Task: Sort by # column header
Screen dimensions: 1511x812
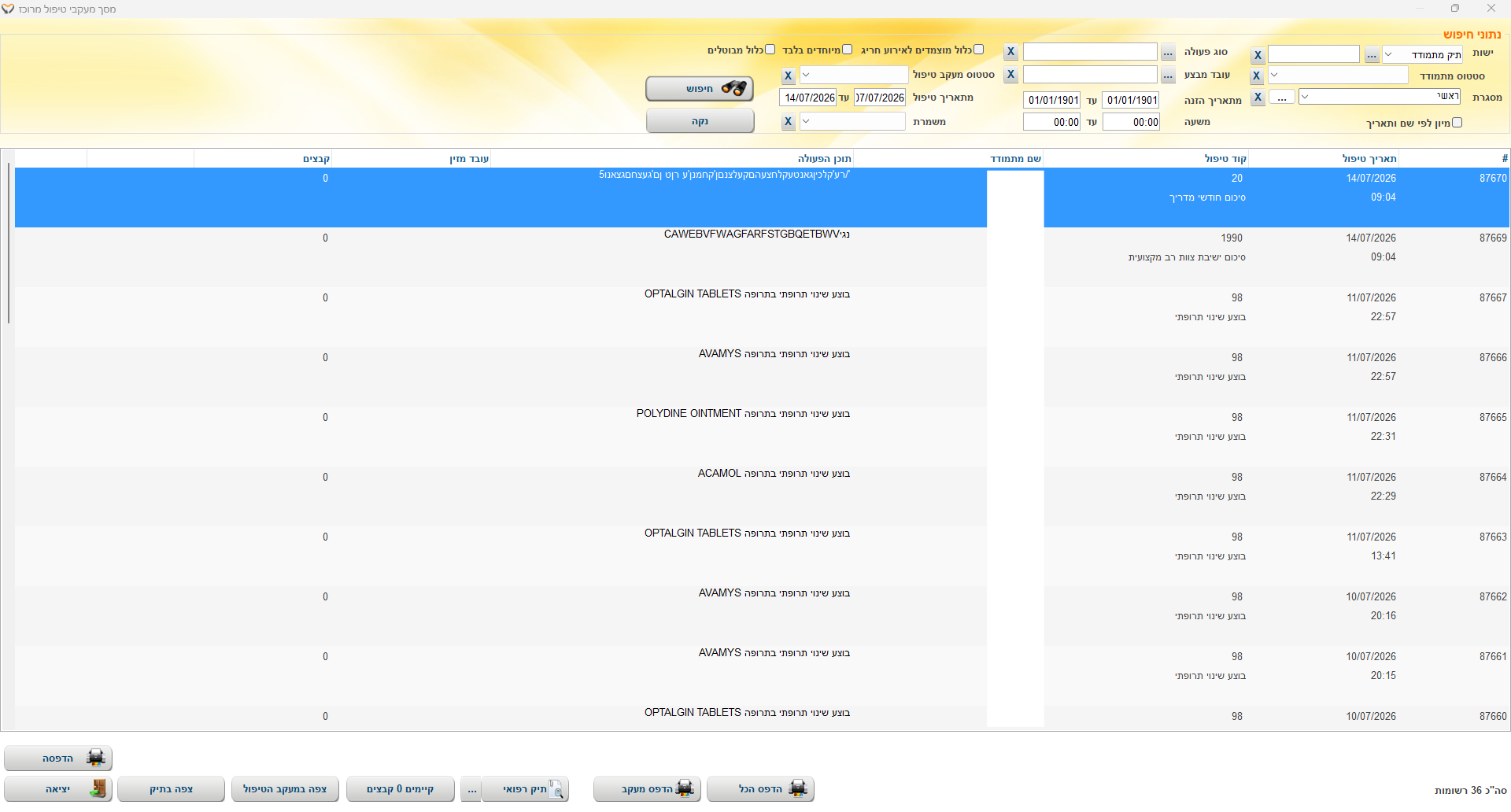Action: pyautogui.click(x=1454, y=158)
